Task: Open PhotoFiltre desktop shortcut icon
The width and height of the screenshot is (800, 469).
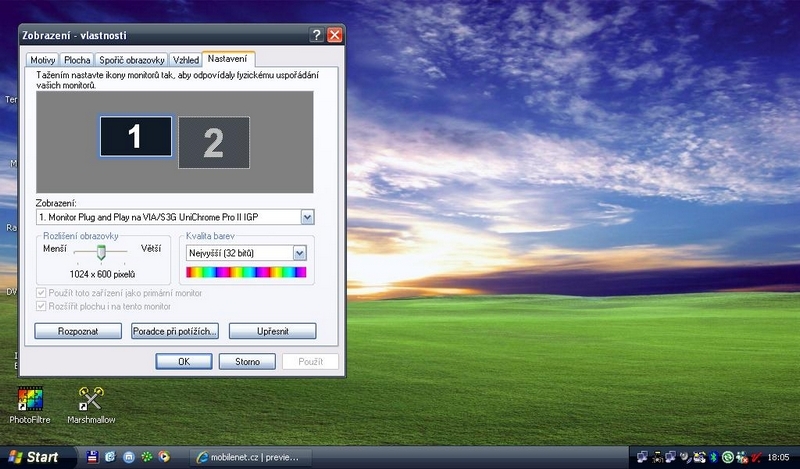Action: pyautogui.click(x=31, y=400)
